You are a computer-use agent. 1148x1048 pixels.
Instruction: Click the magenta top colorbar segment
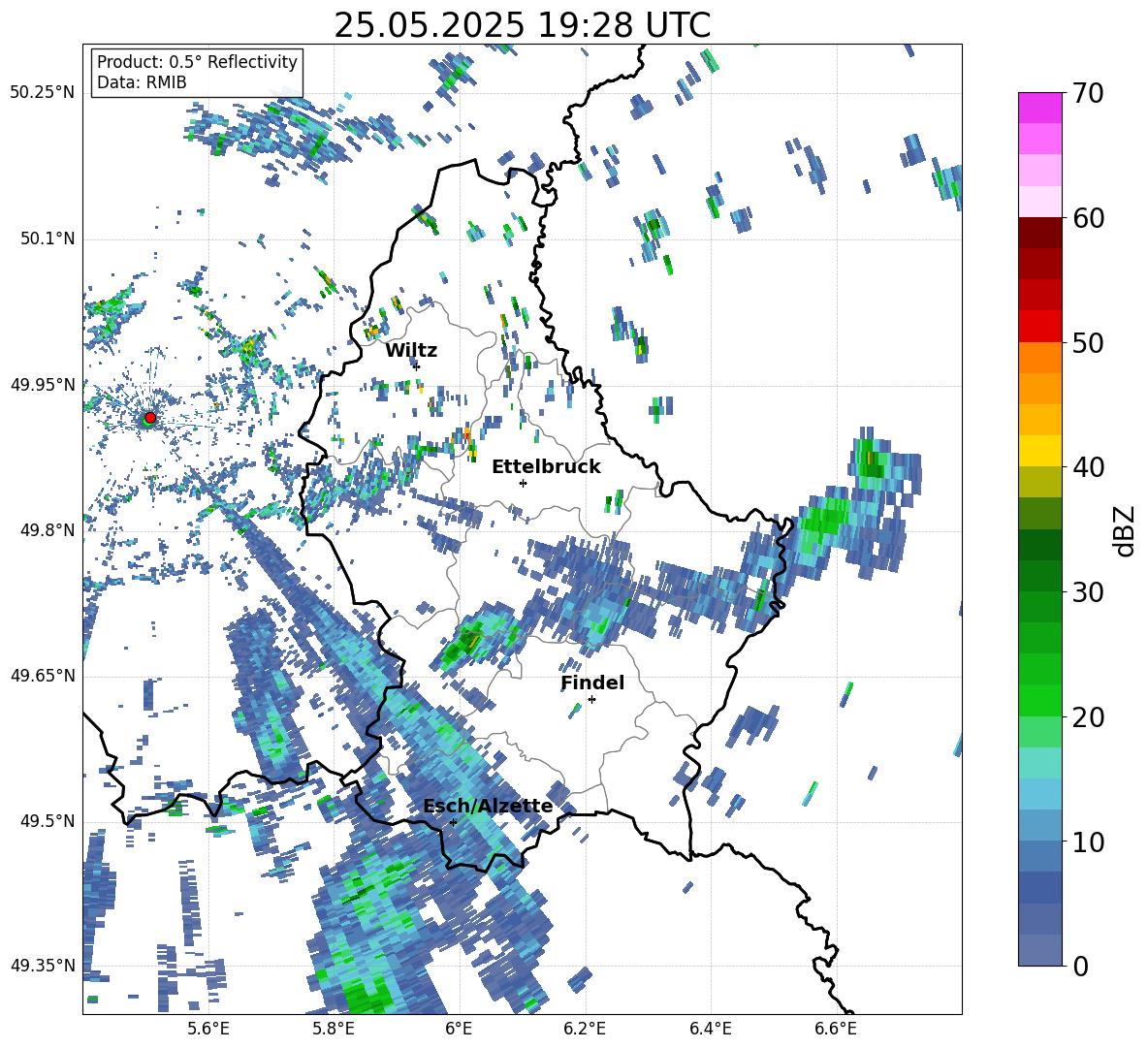pyautogui.click(x=1039, y=108)
